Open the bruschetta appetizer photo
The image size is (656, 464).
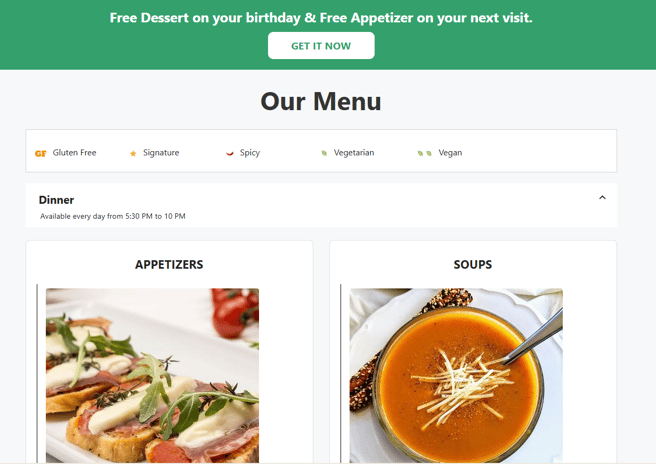coord(152,375)
